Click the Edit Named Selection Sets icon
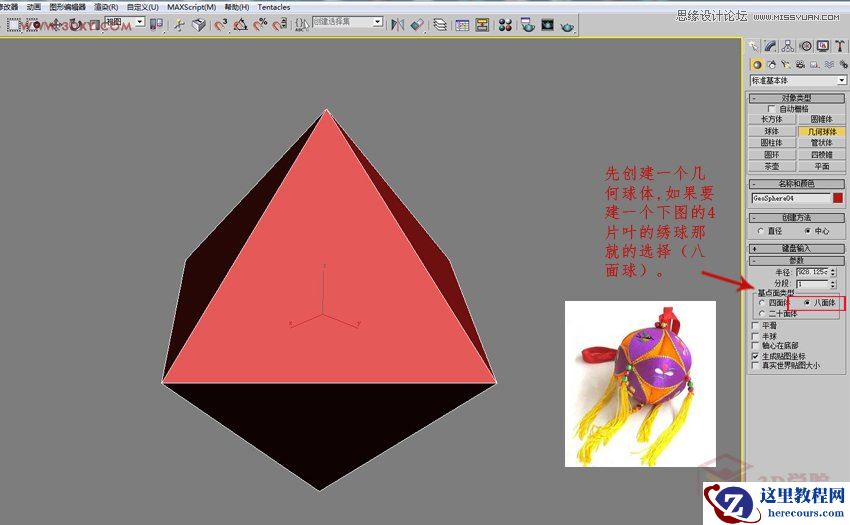The height and width of the screenshot is (525, 850). click(302, 24)
